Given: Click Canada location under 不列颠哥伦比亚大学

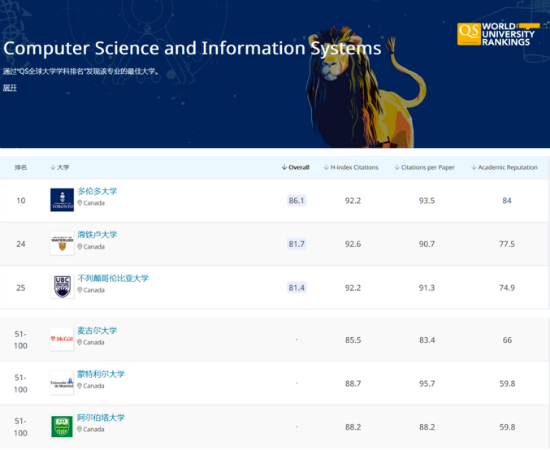Looking at the screenshot, I should (91, 290).
